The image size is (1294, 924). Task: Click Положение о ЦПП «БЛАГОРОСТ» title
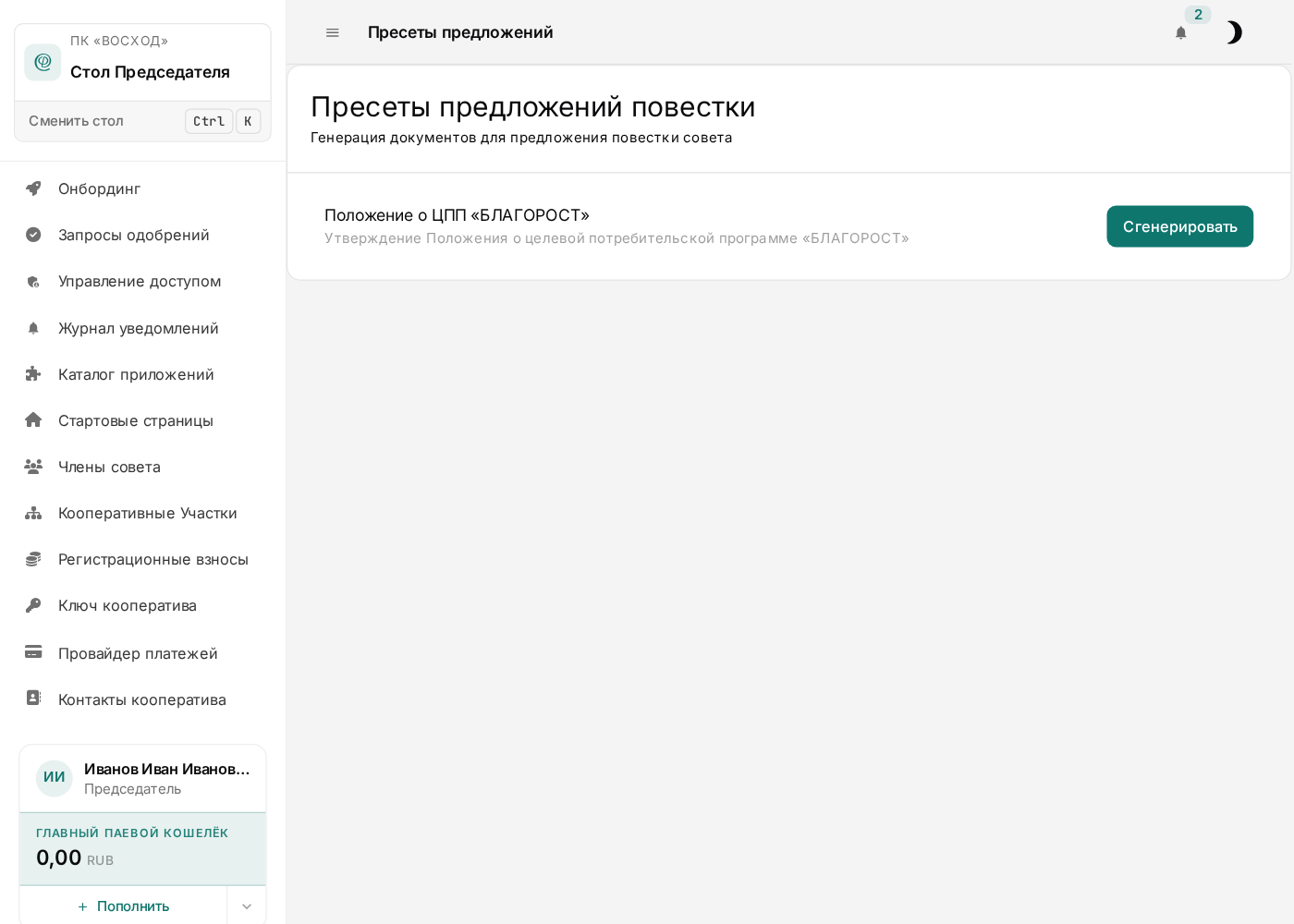[457, 215]
